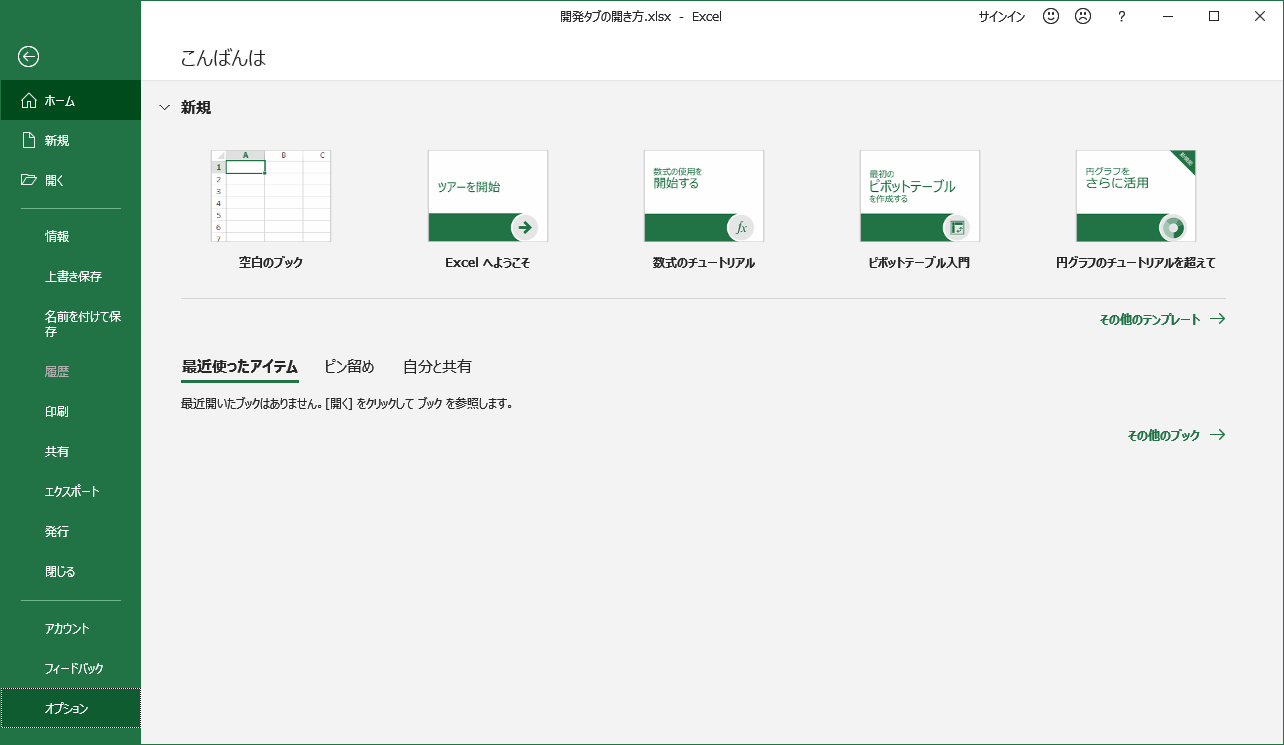Click the smiley face feedback icon
Screen dimensions: 1284x745
pos(1050,16)
